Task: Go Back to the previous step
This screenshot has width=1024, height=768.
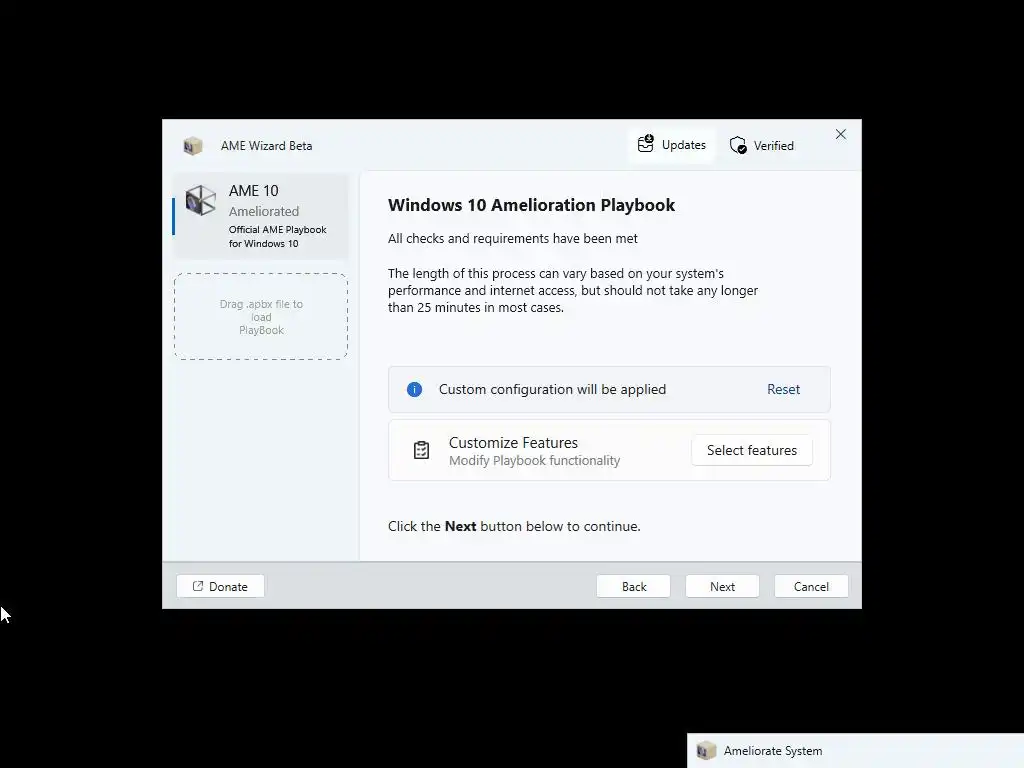Action: pyautogui.click(x=633, y=586)
